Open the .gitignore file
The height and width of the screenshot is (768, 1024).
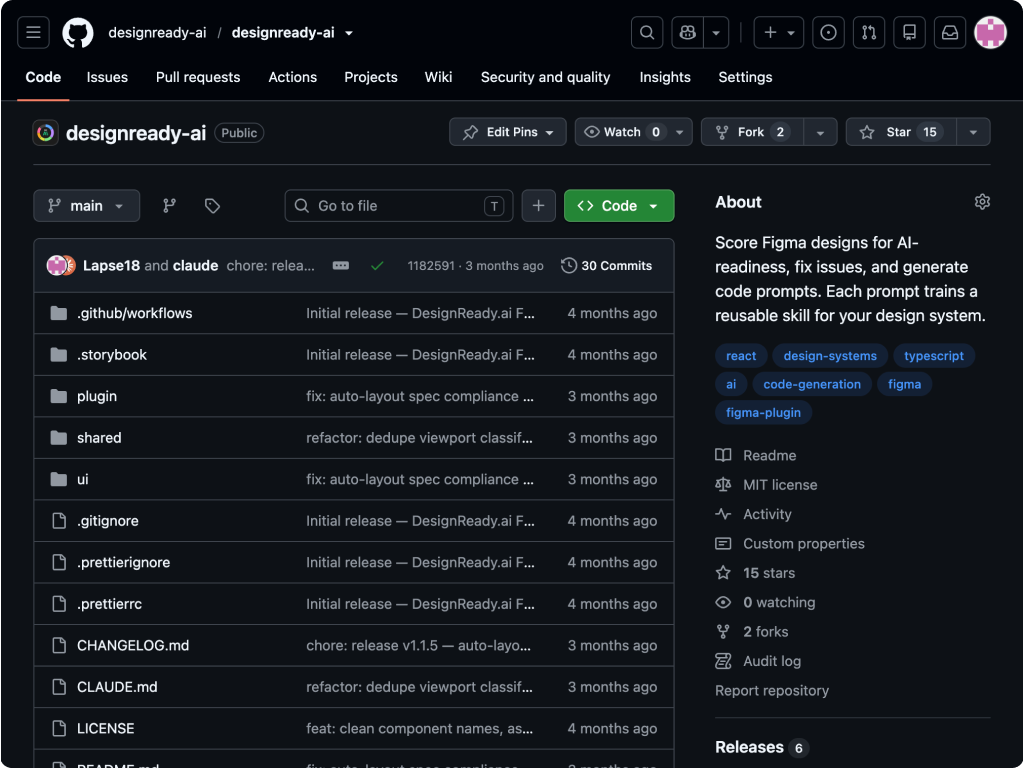[108, 521]
